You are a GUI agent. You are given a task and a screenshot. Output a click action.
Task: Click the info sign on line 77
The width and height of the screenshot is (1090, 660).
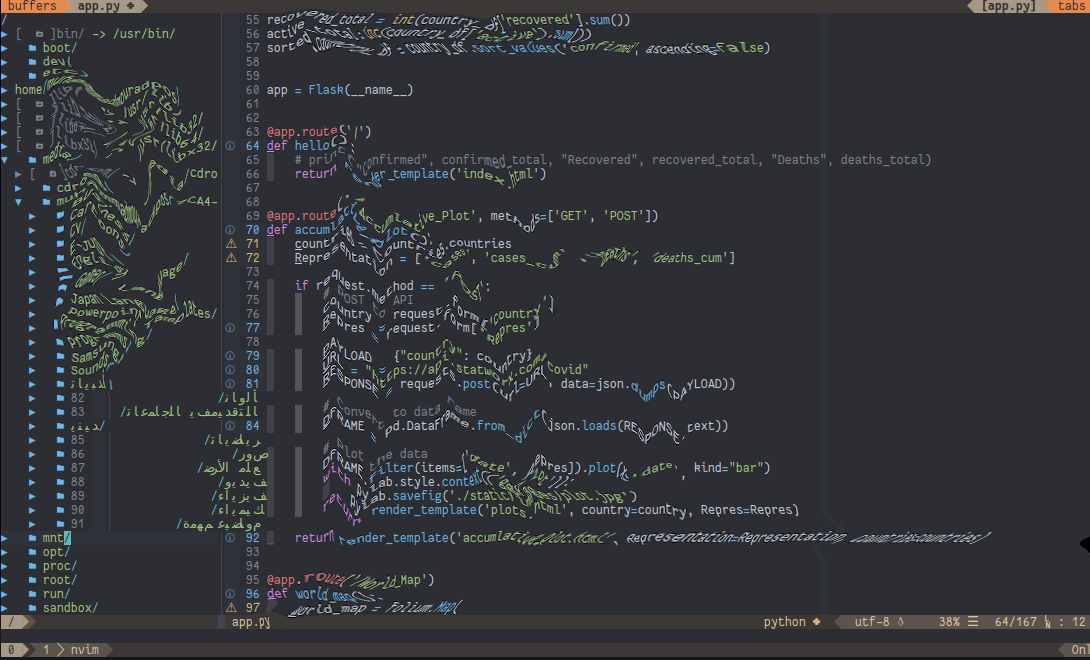point(230,328)
